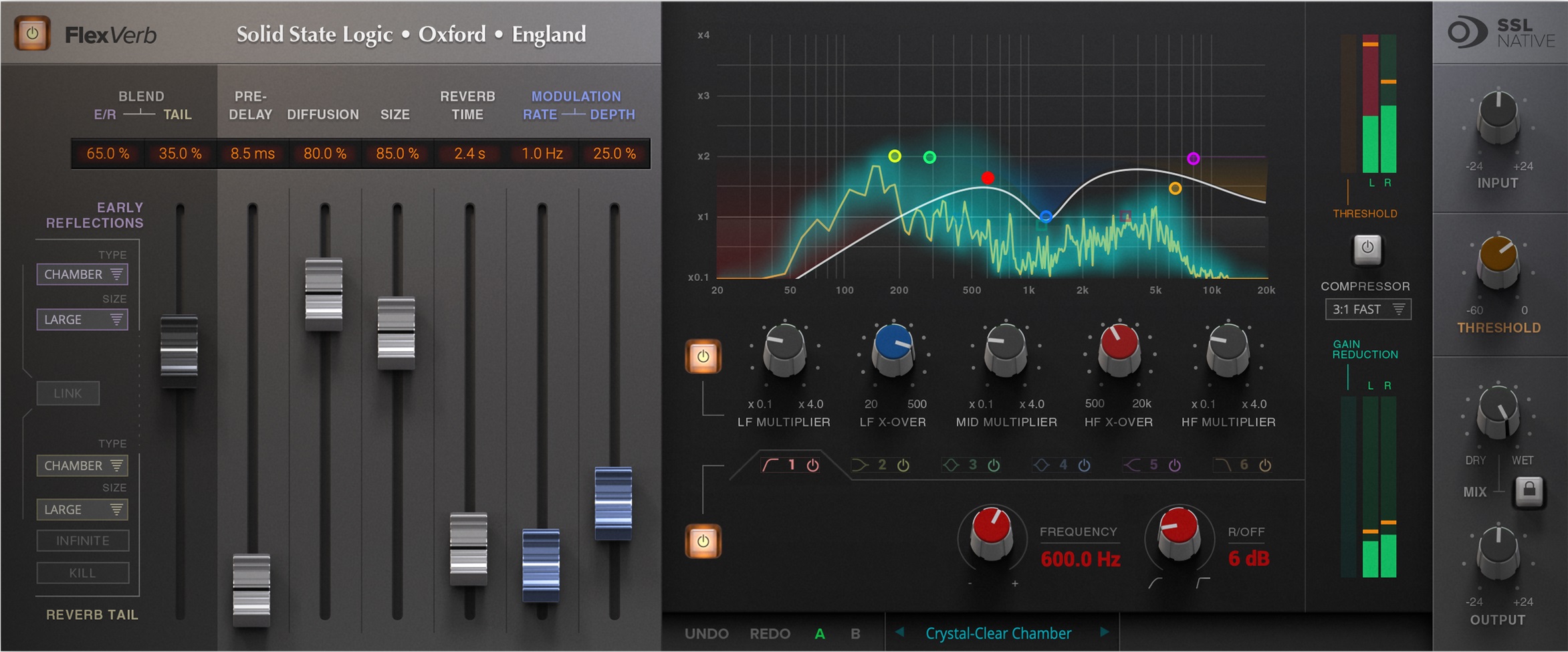1568x652 pixels.
Task: Open the early reflections CHAMBER type dropdown
Action: pyautogui.click(x=82, y=274)
